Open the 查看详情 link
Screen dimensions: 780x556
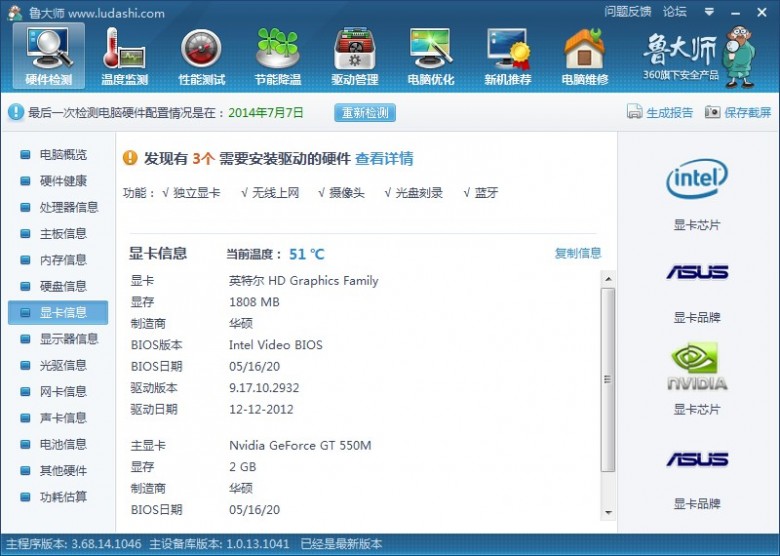pyautogui.click(x=384, y=159)
